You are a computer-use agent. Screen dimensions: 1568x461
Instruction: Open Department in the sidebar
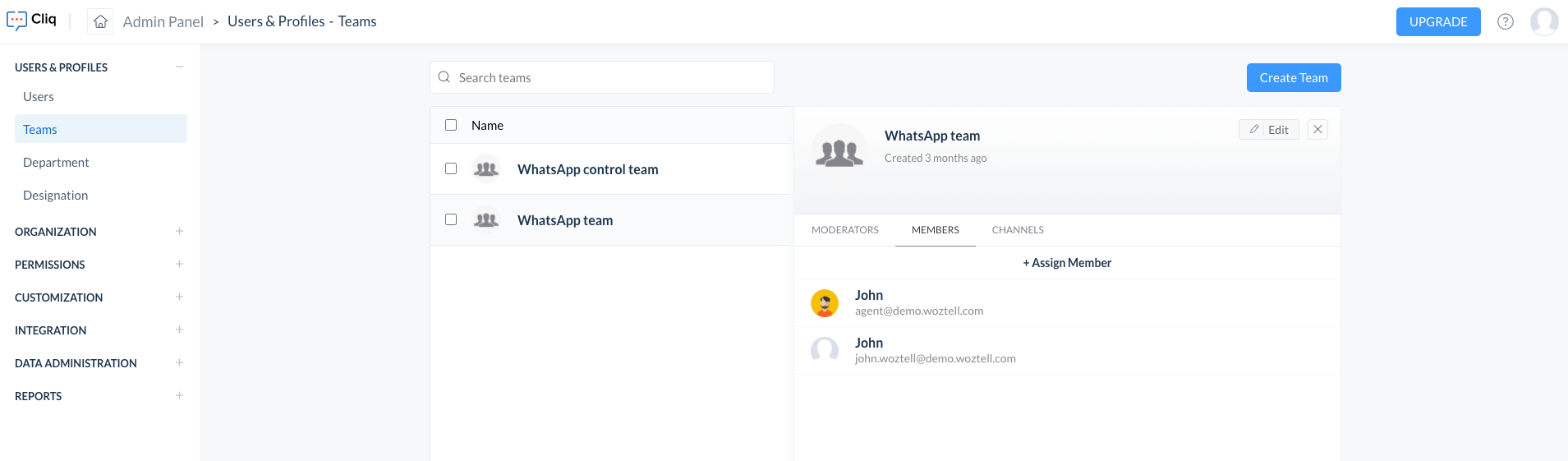coord(101,162)
